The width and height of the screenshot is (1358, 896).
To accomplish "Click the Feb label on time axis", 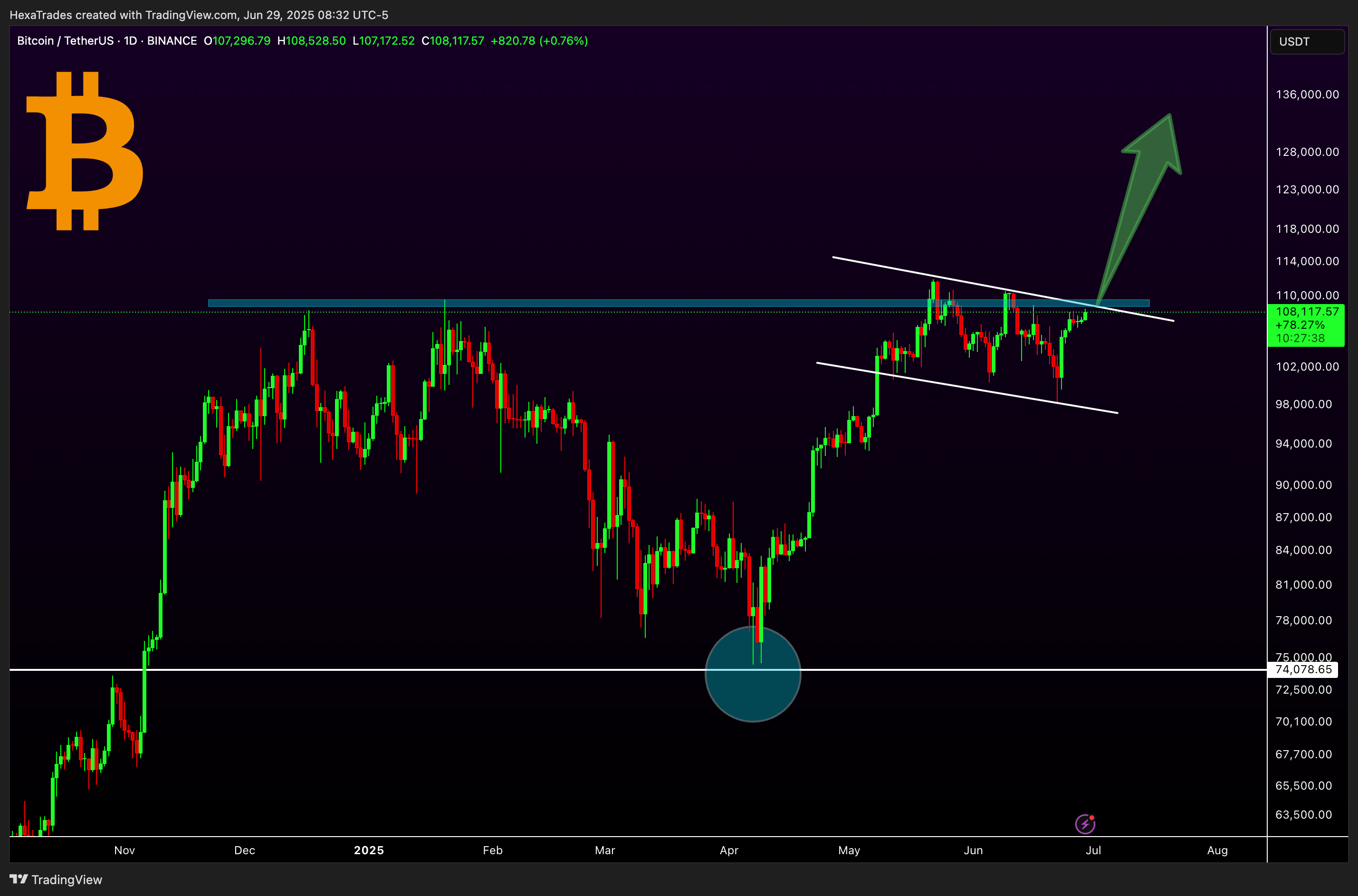I will point(493,850).
